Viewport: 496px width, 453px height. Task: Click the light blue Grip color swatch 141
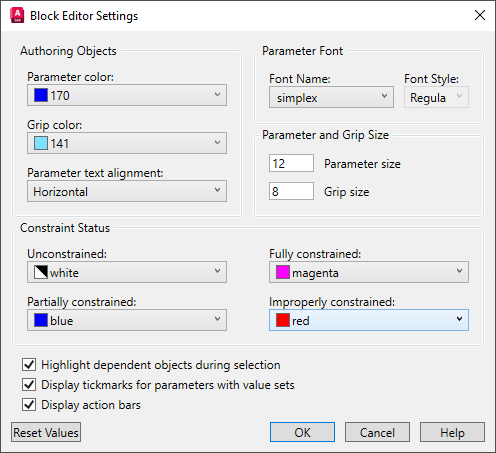(x=41, y=143)
